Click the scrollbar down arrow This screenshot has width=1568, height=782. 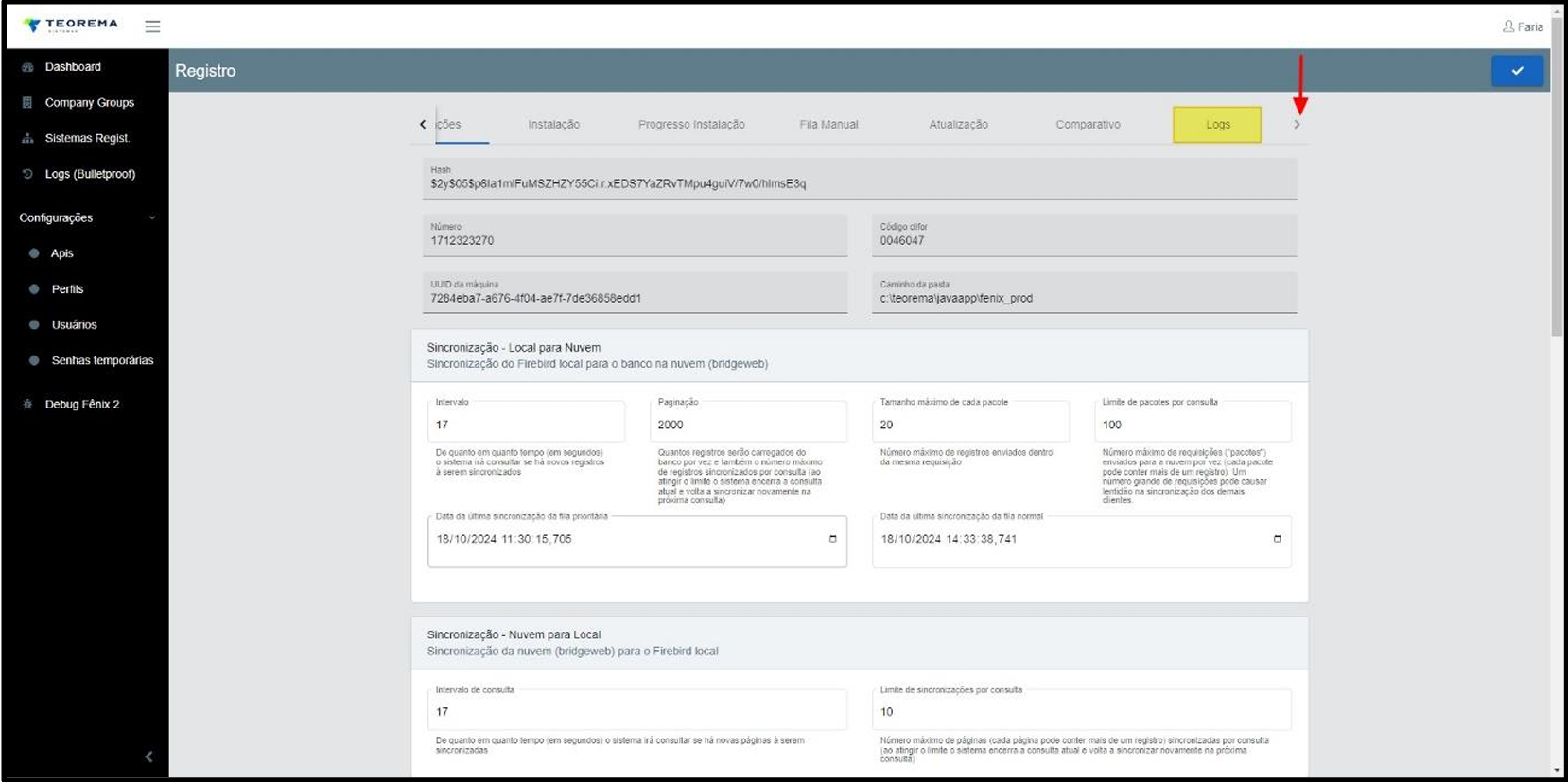(1557, 771)
